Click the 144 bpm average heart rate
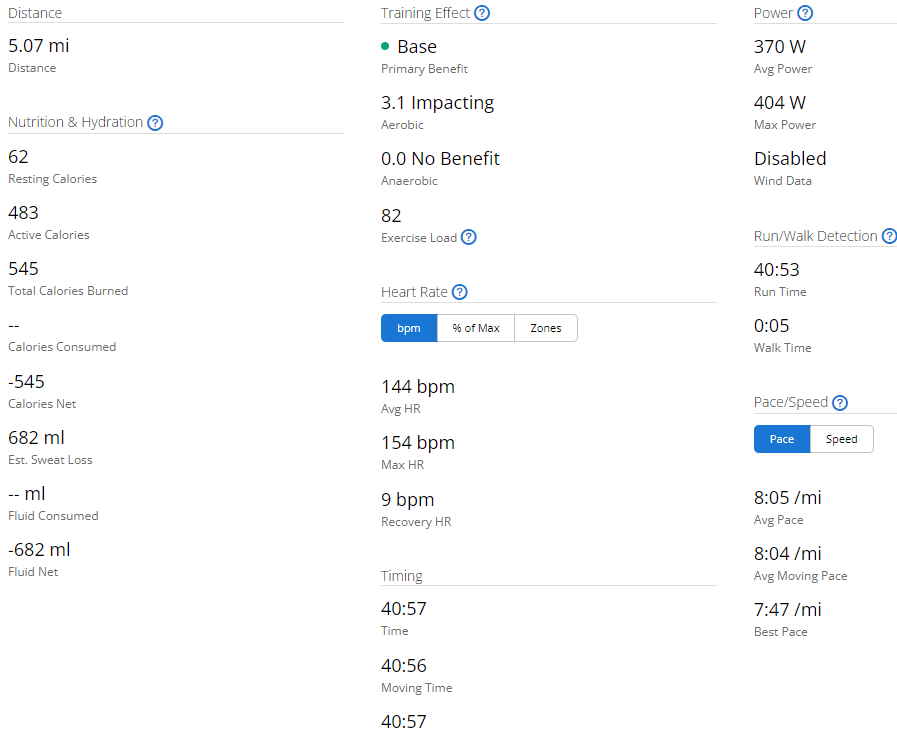The height and width of the screenshot is (734, 897). point(417,387)
